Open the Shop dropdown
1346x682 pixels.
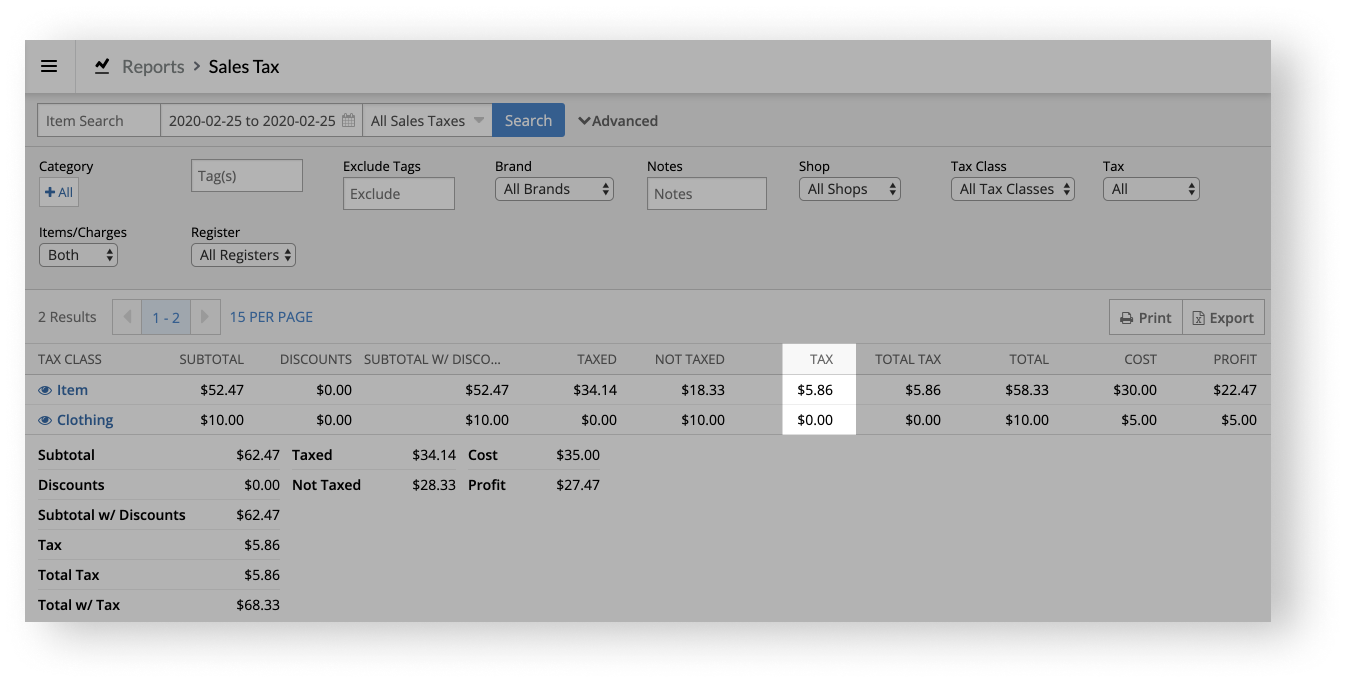(850, 189)
